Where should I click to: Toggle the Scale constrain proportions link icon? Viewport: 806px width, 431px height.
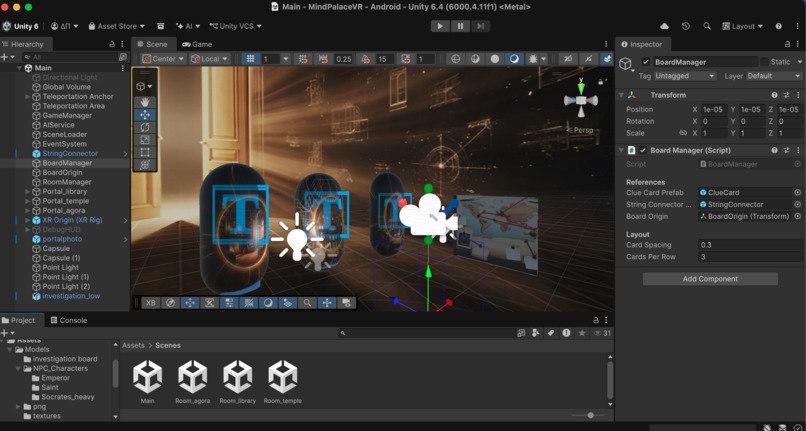coord(683,133)
